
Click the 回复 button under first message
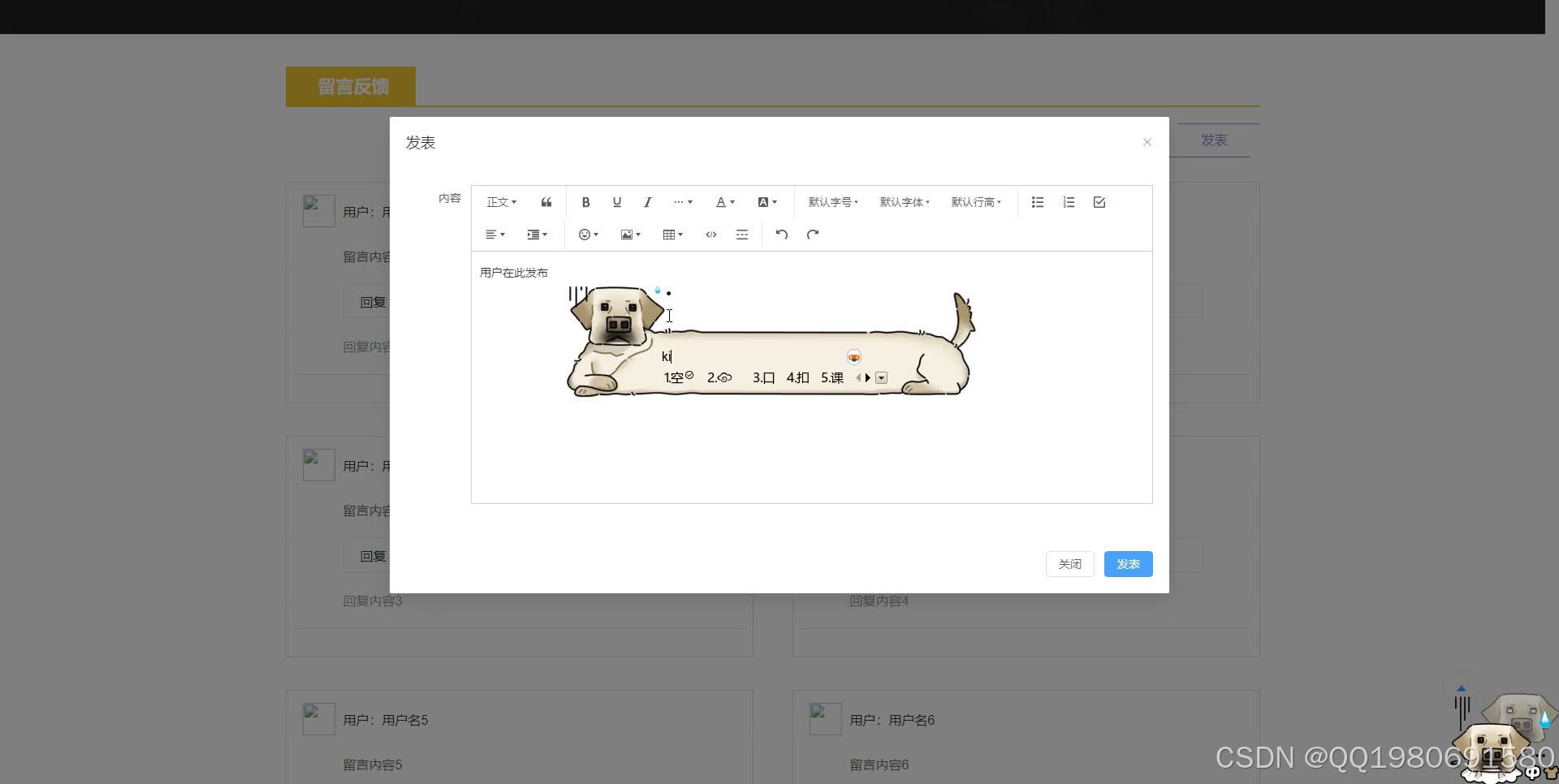click(x=372, y=302)
